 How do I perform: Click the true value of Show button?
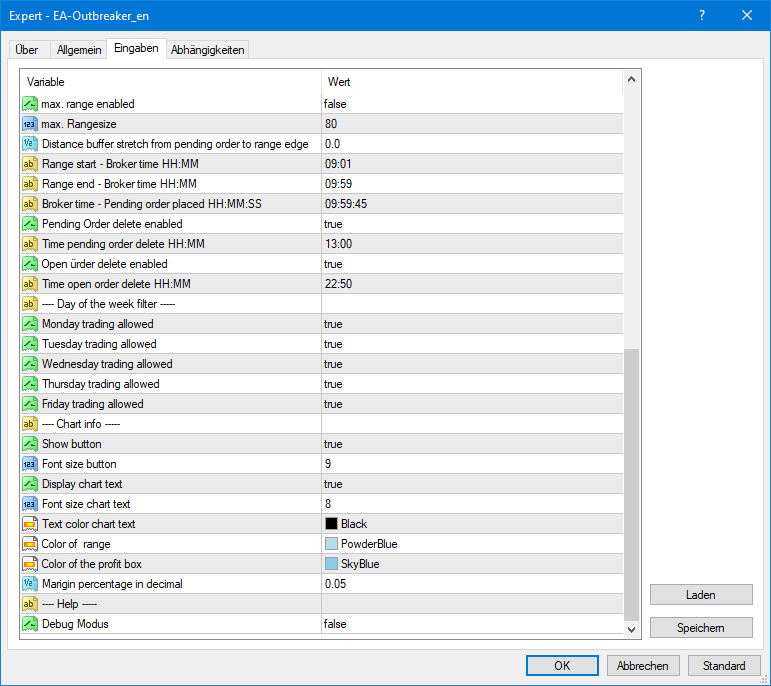333,444
